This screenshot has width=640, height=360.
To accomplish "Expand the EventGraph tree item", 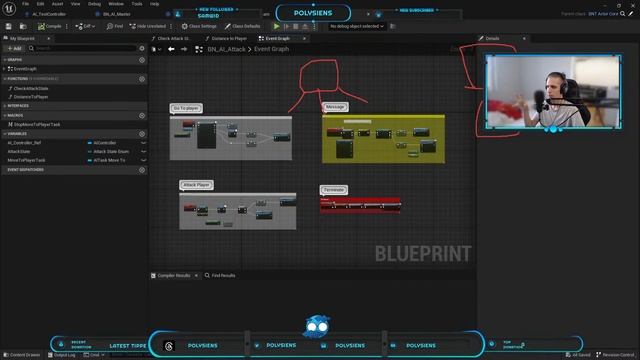I will pos(4,69).
